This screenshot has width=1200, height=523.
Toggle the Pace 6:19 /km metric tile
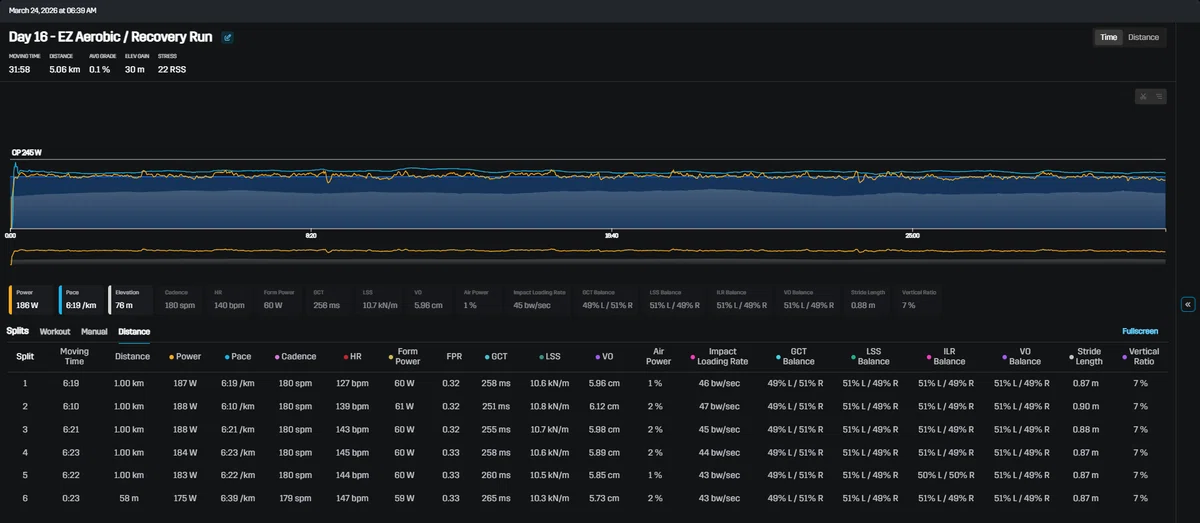click(x=81, y=299)
